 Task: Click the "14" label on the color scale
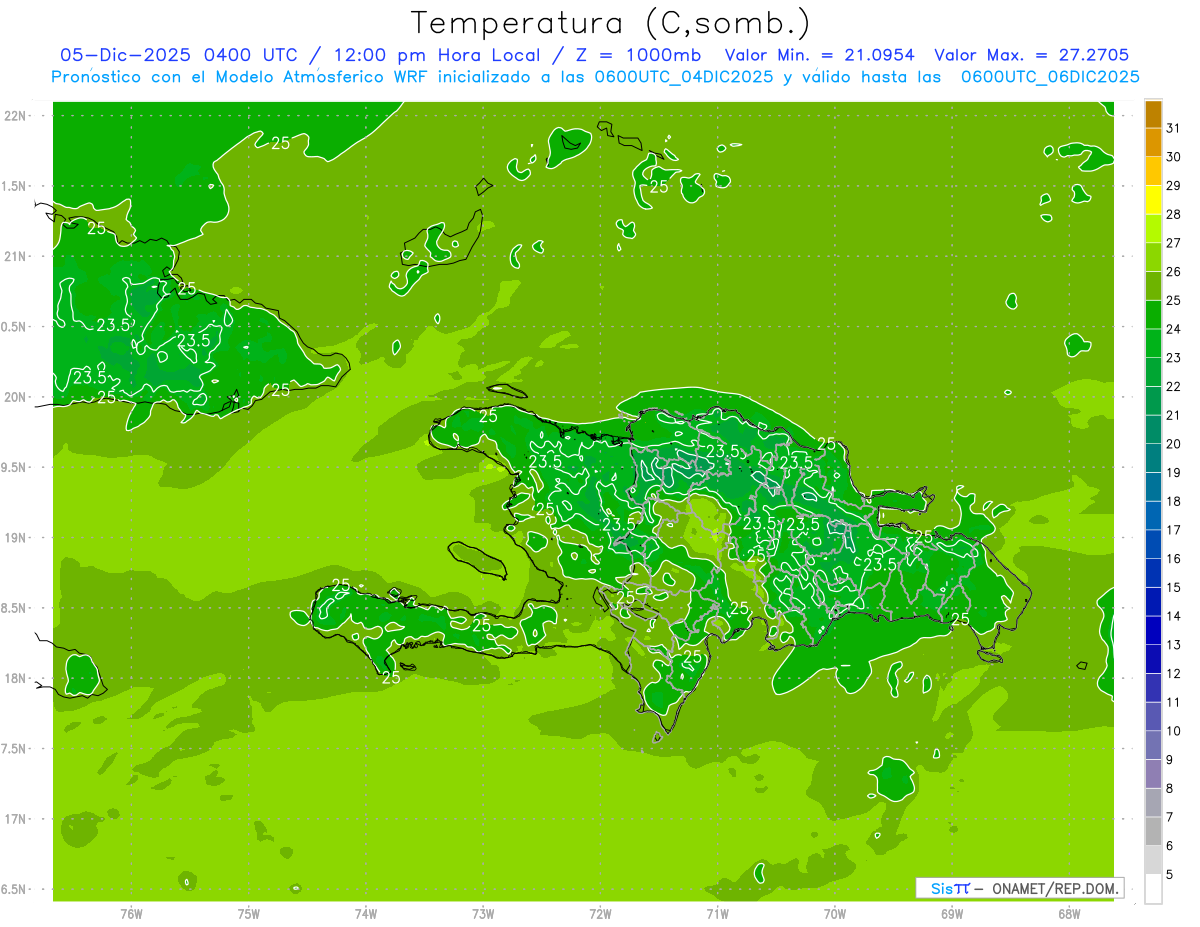click(1174, 616)
